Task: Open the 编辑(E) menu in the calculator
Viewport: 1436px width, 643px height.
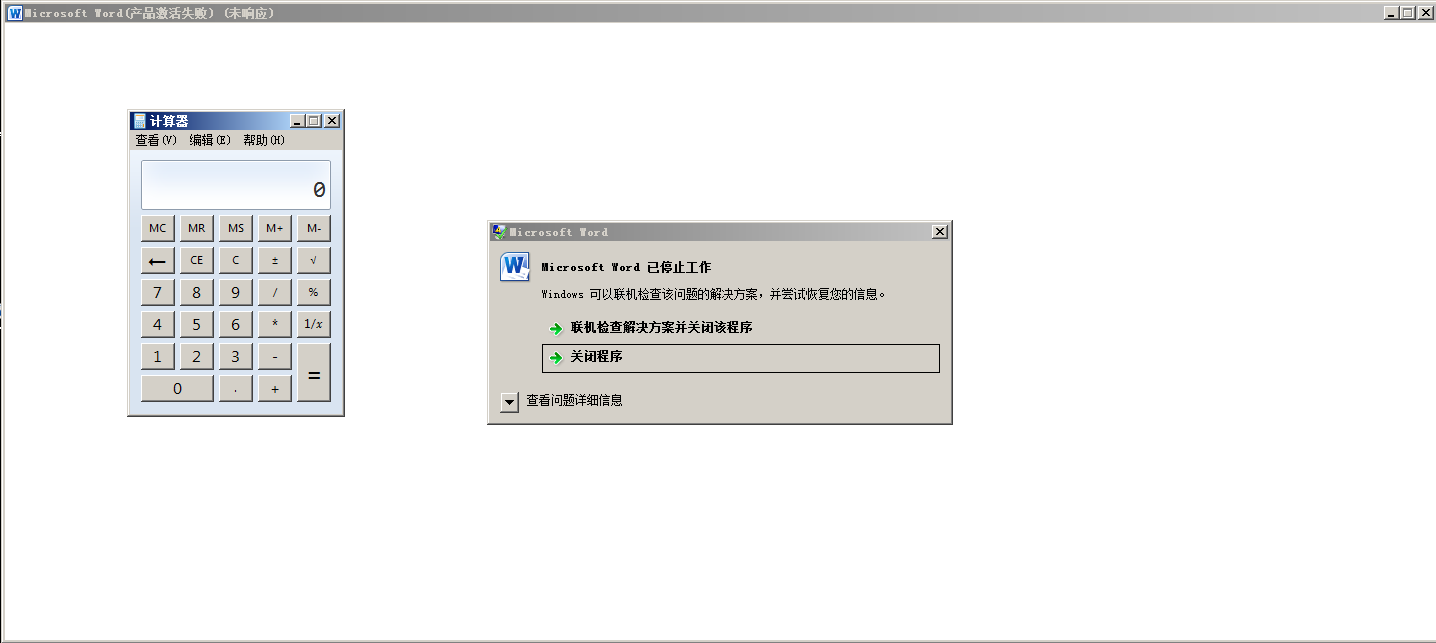Action: 210,140
